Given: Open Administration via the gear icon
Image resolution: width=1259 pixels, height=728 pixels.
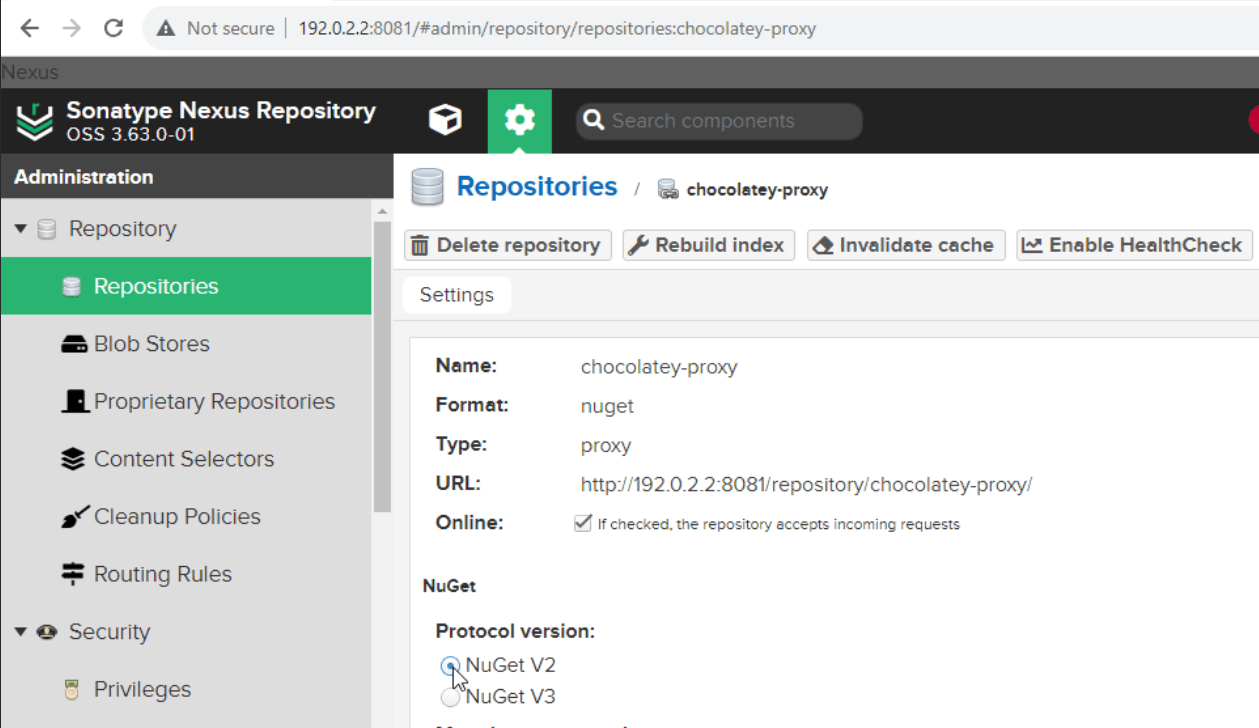Looking at the screenshot, I should click(x=519, y=121).
